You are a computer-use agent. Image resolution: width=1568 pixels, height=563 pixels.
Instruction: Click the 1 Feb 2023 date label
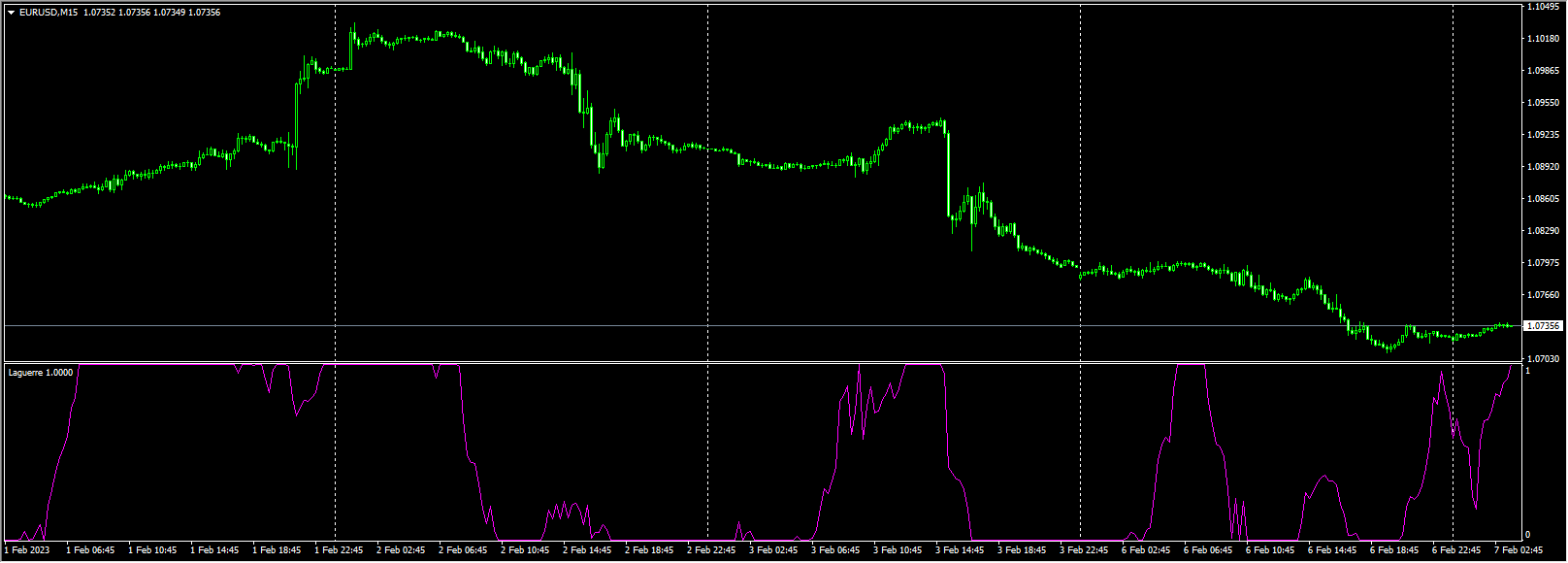point(26,550)
